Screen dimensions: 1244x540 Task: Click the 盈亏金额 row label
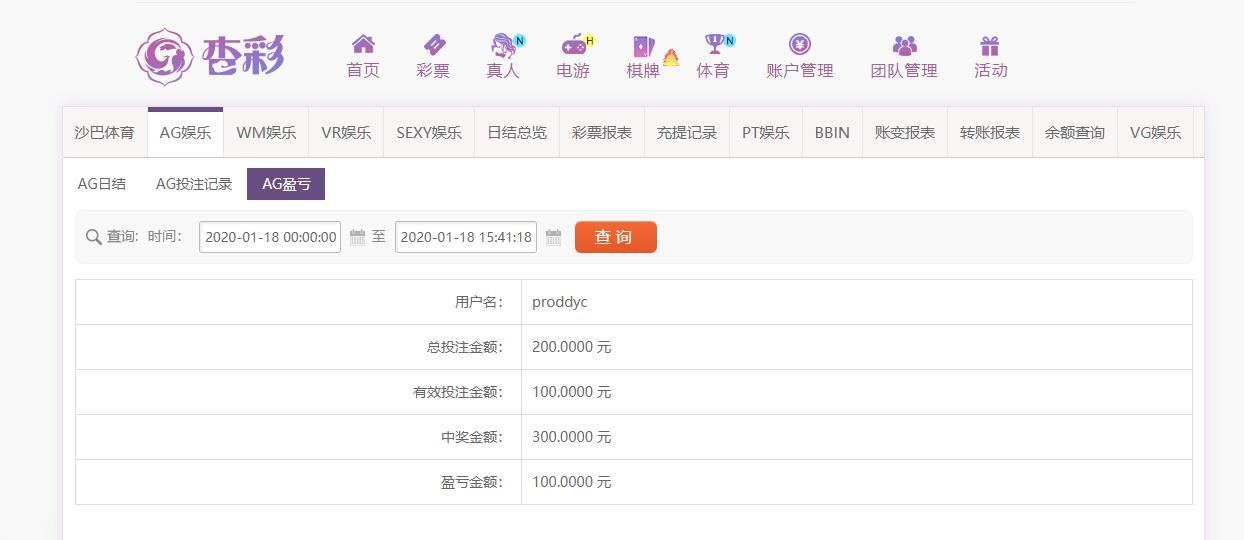[472, 482]
